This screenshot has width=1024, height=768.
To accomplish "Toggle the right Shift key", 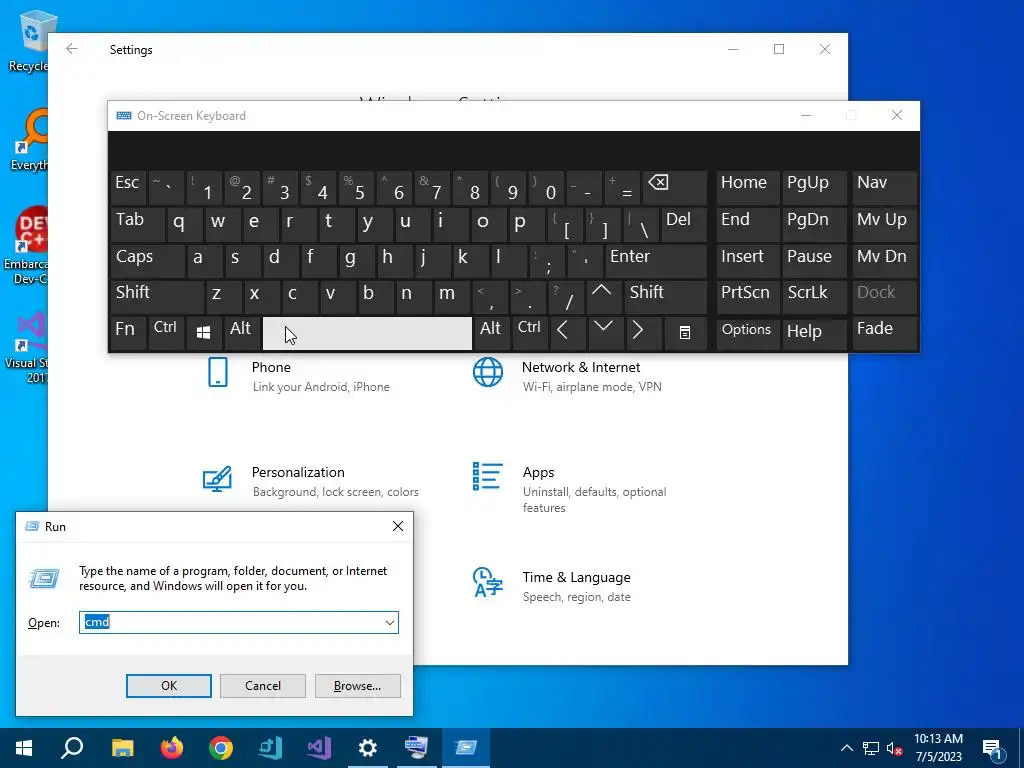I will click(x=665, y=297).
